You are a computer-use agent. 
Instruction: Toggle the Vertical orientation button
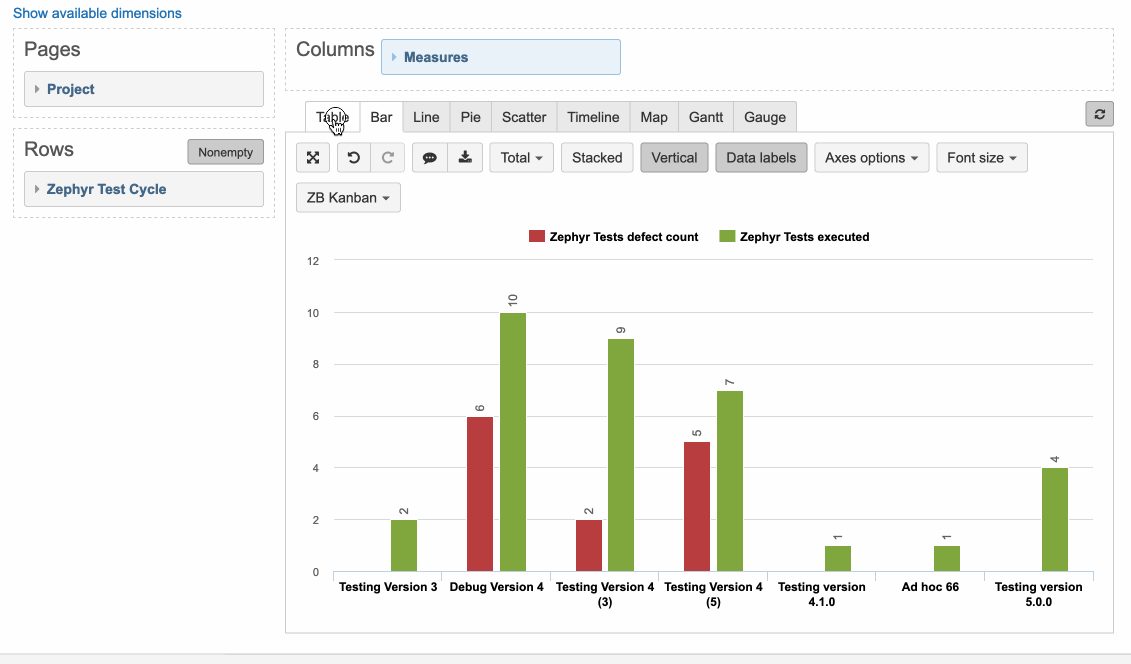pos(674,158)
